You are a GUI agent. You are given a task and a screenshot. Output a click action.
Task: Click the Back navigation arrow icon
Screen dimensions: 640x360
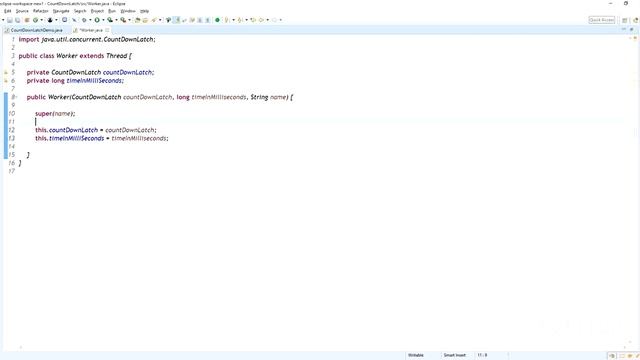point(261,20)
